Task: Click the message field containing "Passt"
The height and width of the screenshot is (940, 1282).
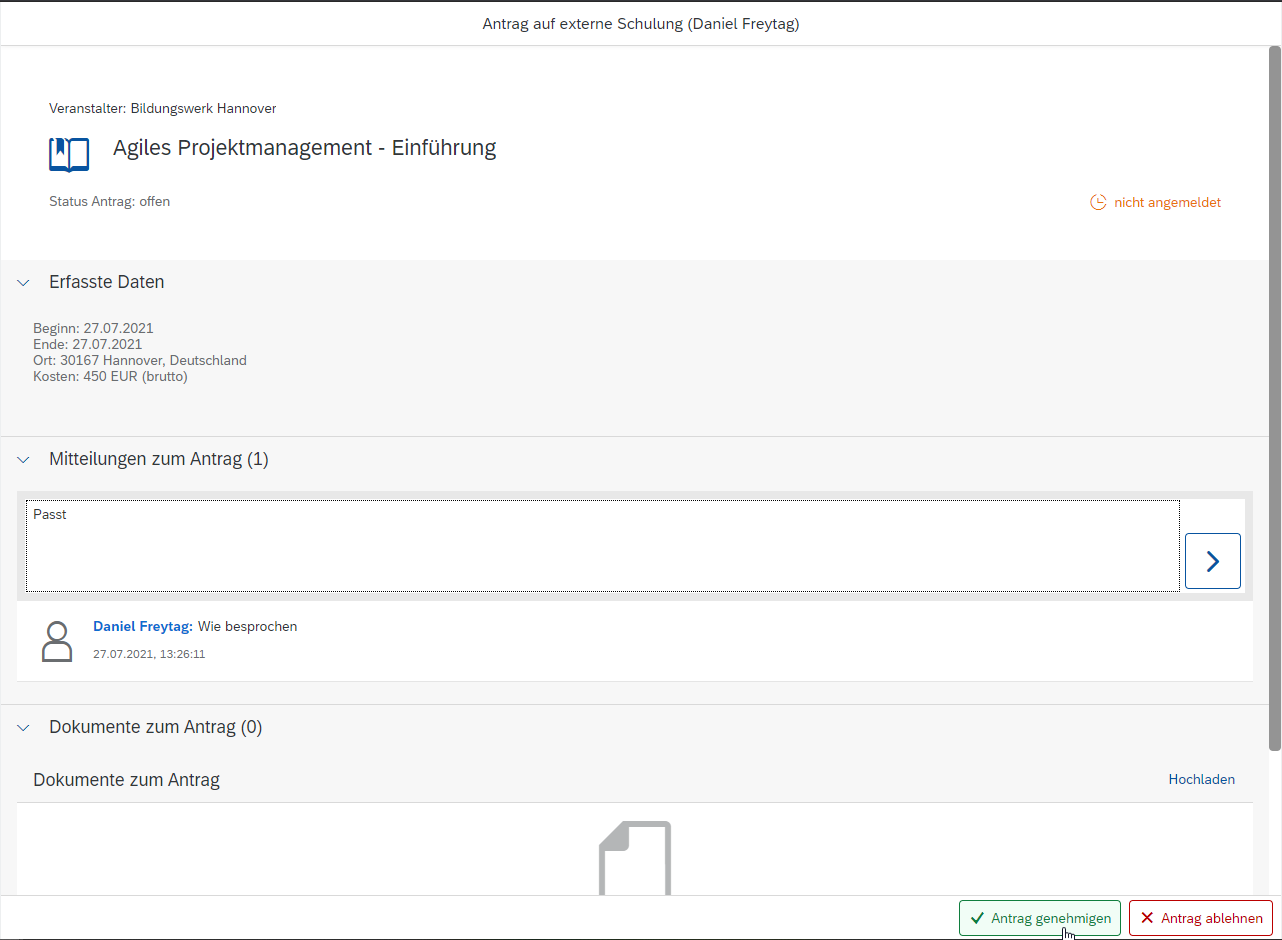Action: pyautogui.click(x=600, y=545)
